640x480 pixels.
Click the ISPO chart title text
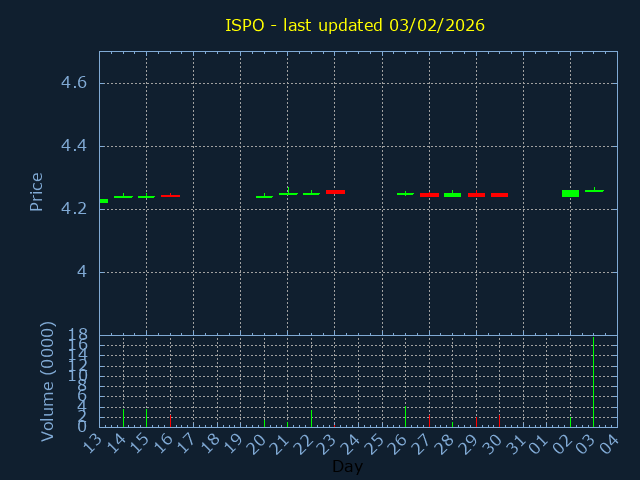pos(355,25)
